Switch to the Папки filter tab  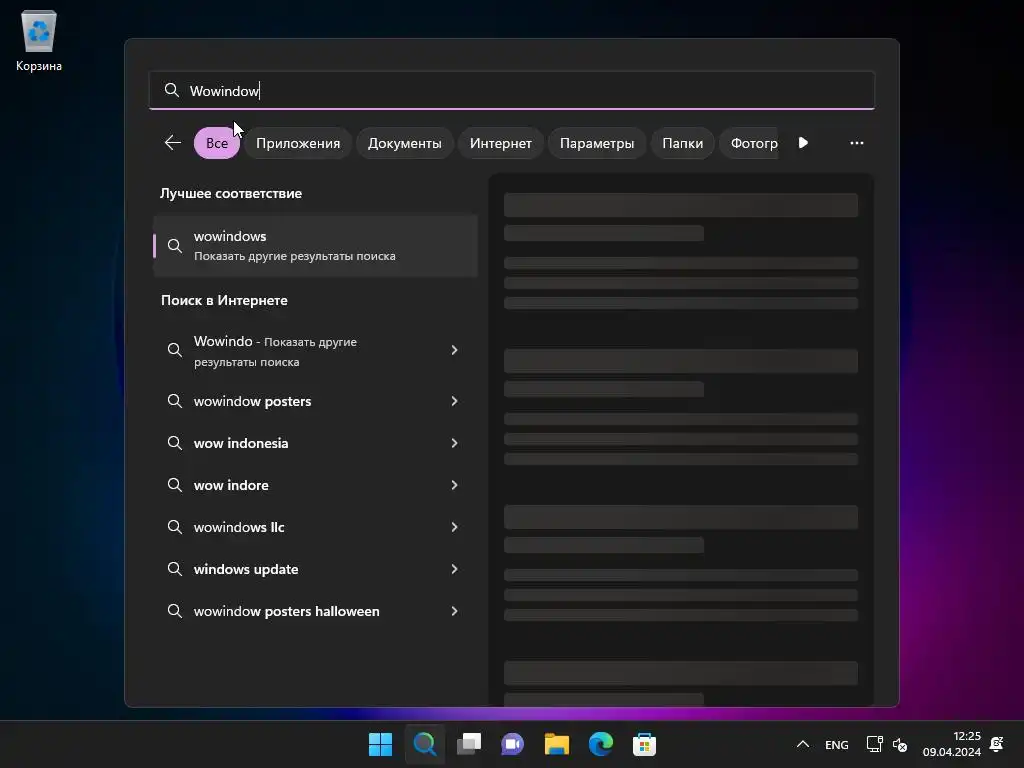(682, 143)
